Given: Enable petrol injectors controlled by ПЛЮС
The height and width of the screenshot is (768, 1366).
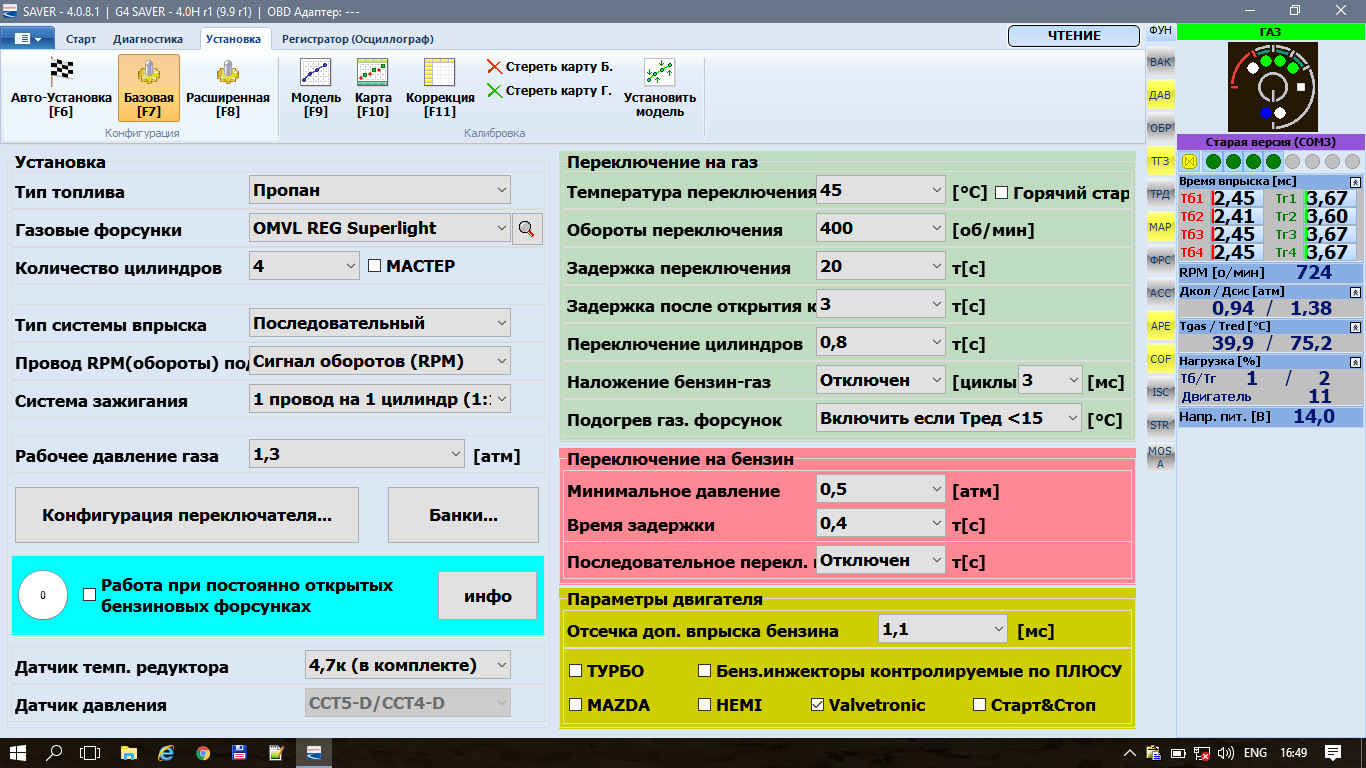Looking at the screenshot, I should (x=705, y=671).
